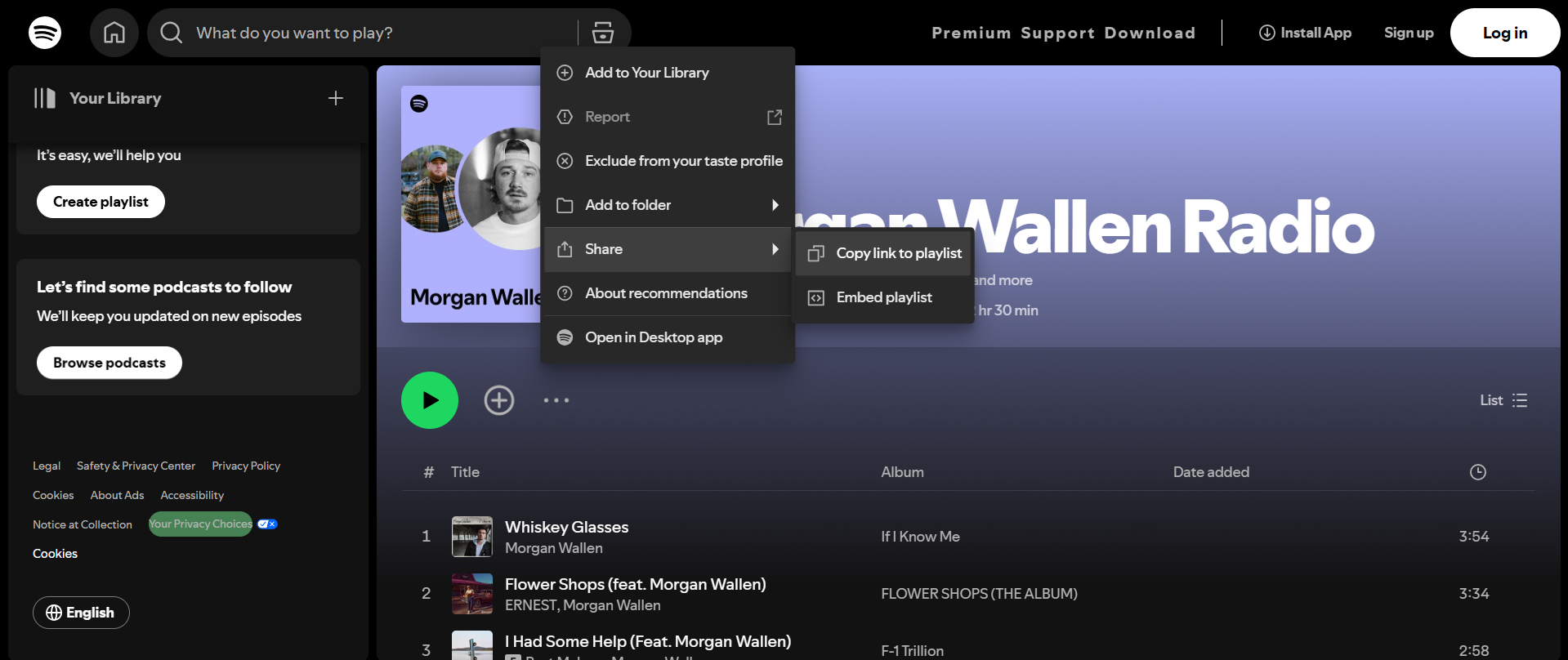Click the Copy link icon
This screenshot has height=660, width=1568.
[815, 253]
